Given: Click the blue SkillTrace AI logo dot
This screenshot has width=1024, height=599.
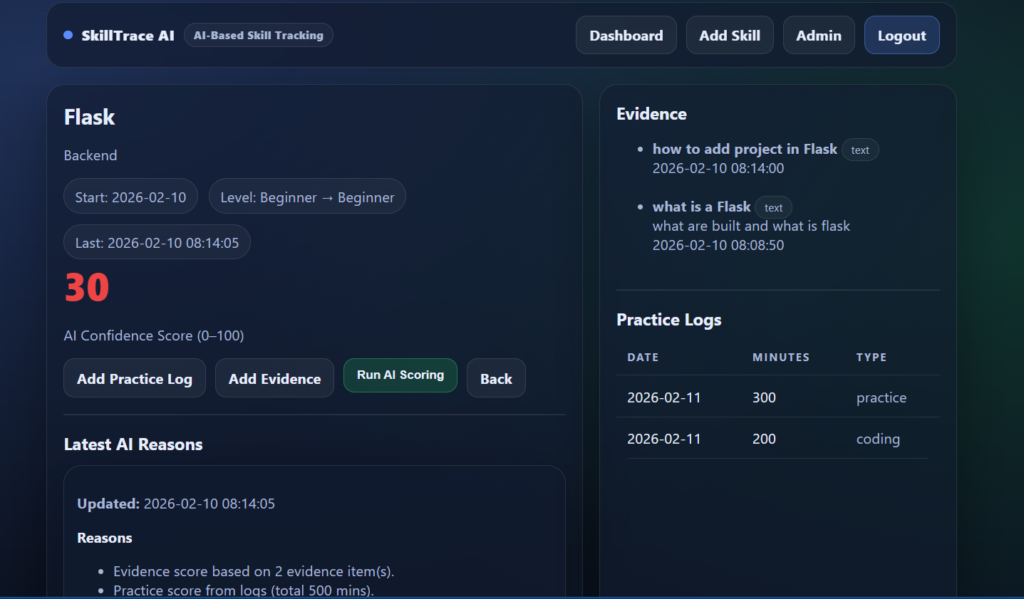Looking at the screenshot, I should coord(66,34).
